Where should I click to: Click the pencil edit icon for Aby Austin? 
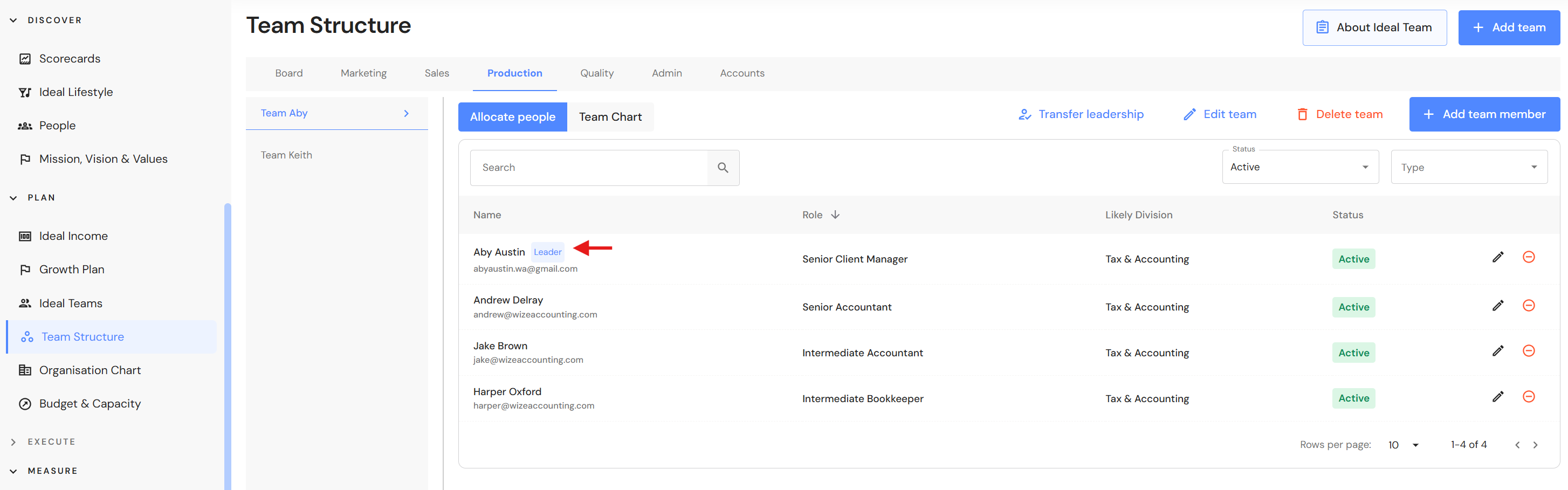tap(1497, 258)
